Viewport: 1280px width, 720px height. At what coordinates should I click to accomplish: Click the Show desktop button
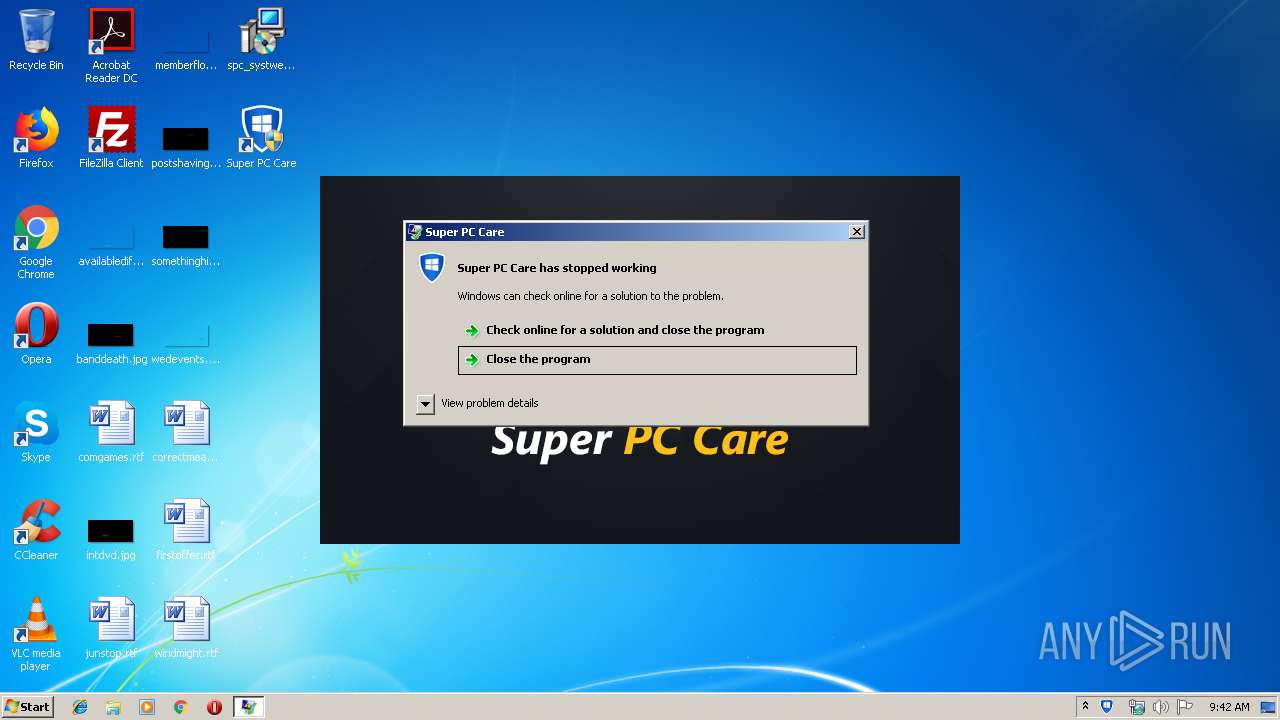pos(1270,707)
